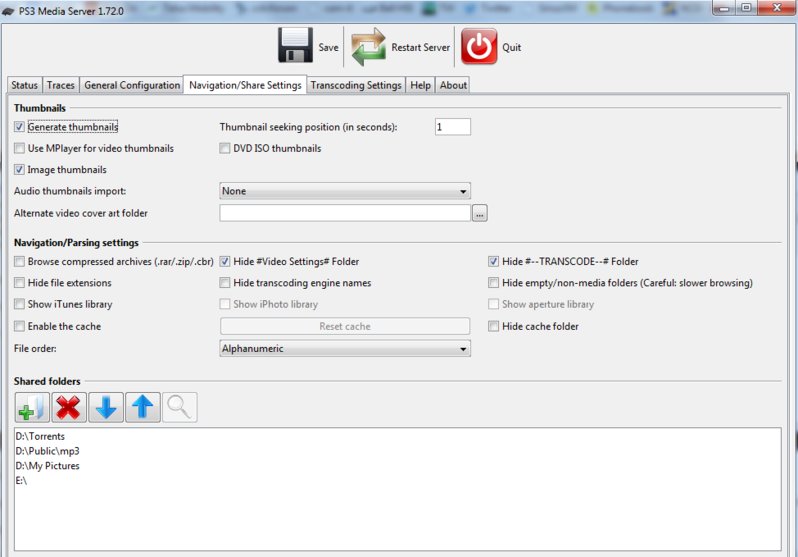Check Hide cache folder

pyautogui.click(x=493, y=326)
